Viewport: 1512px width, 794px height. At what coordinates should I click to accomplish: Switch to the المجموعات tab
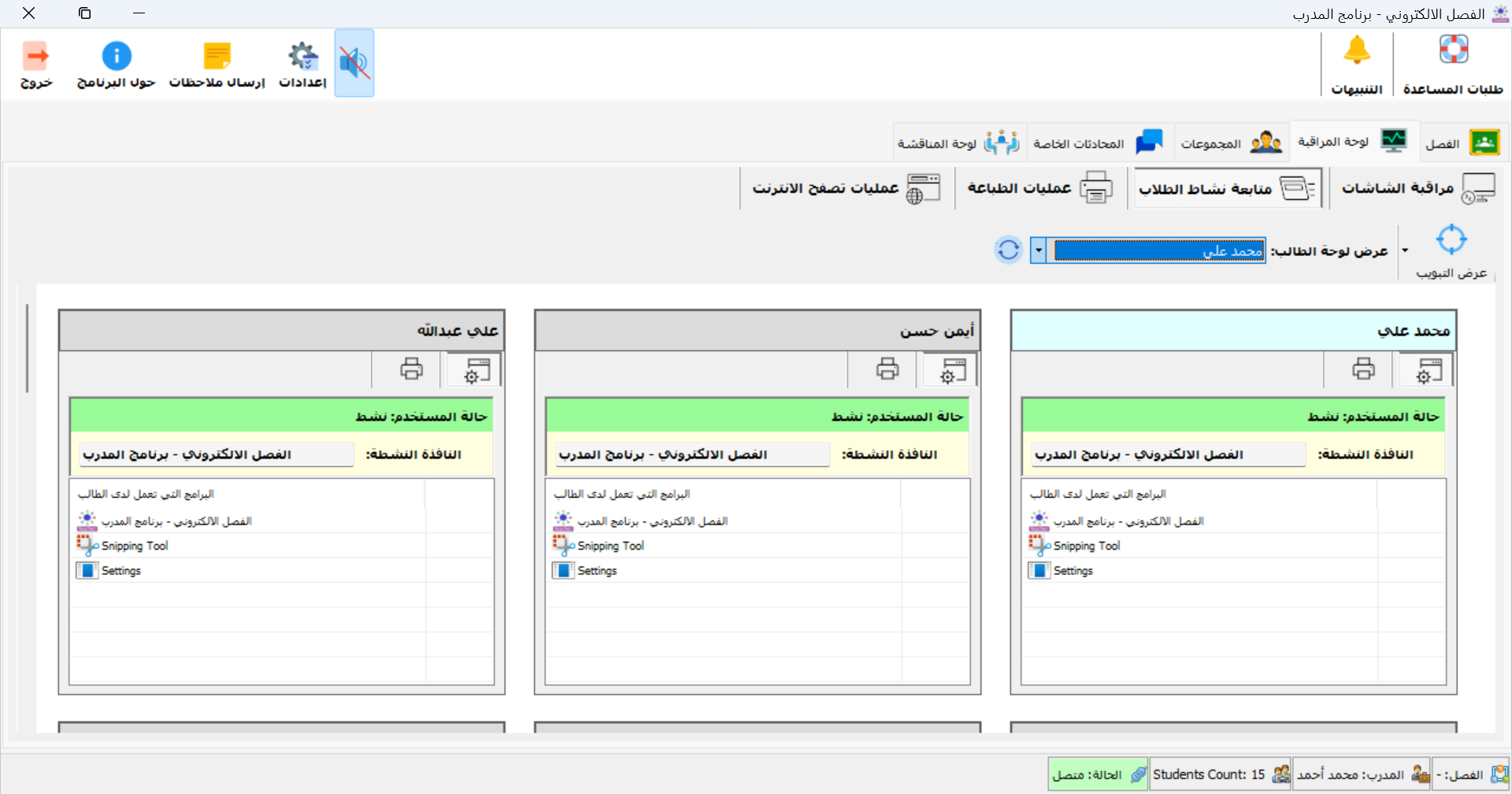coord(1231,142)
